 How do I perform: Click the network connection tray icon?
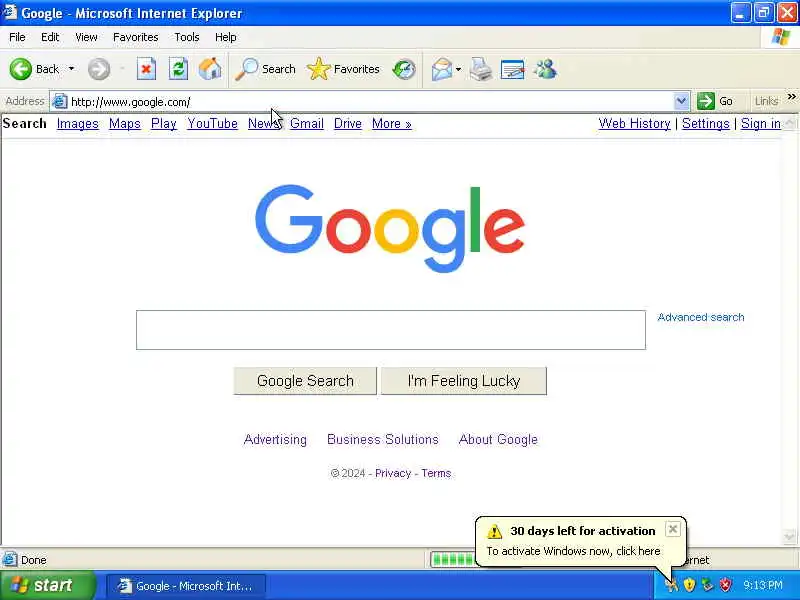[x=707, y=585]
